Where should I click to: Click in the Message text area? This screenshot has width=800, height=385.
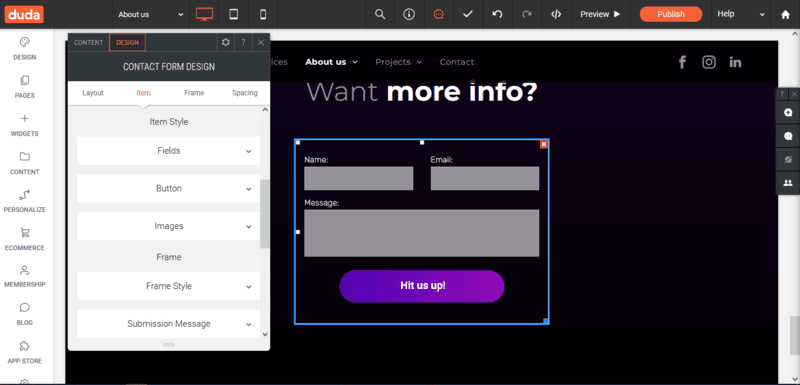pyautogui.click(x=421, y=233)
